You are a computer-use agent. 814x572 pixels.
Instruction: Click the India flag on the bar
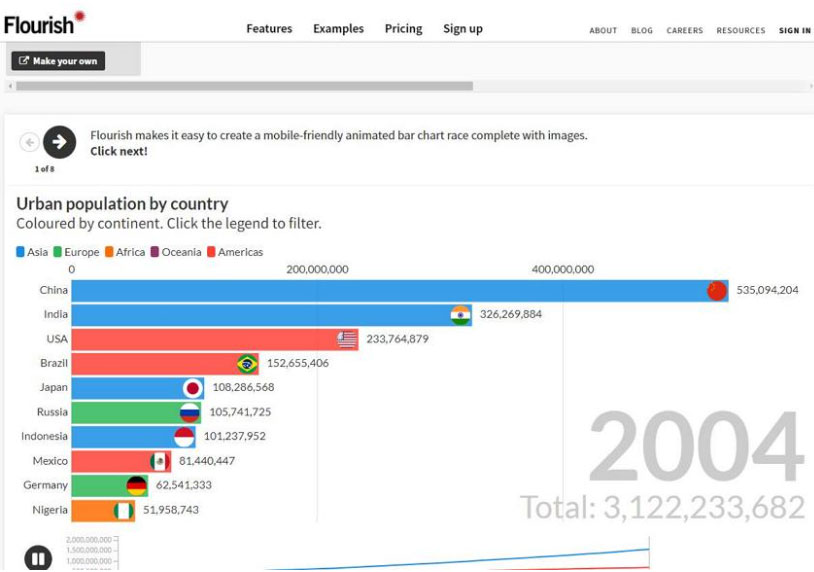(460, 315)
